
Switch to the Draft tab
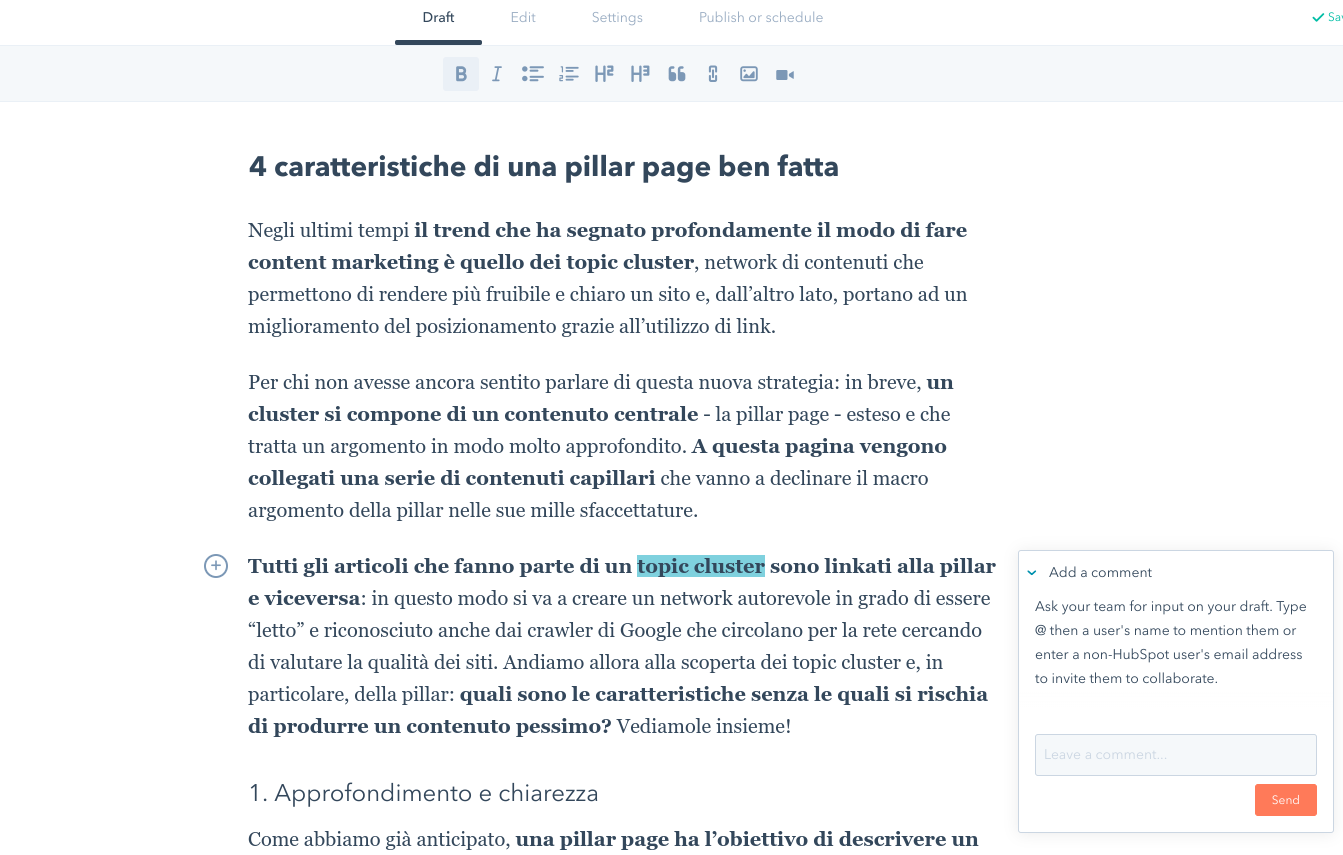pos(438,18)
